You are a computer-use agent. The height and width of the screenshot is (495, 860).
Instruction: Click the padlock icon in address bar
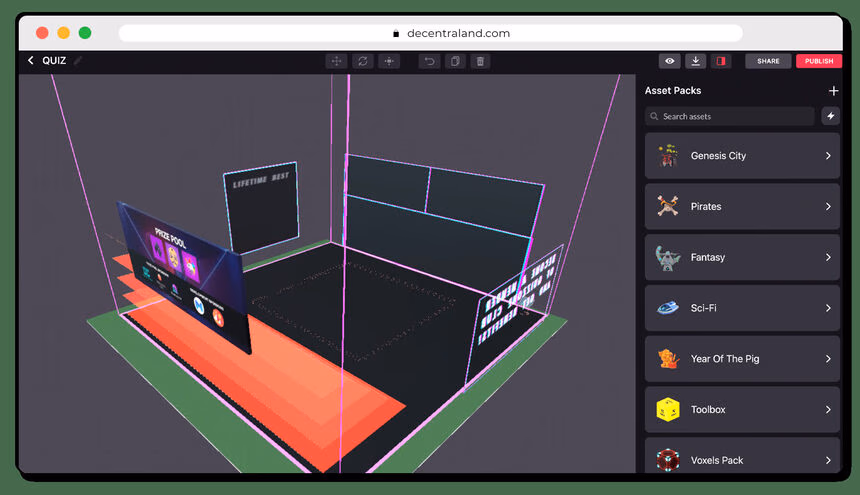coord(396,33)
